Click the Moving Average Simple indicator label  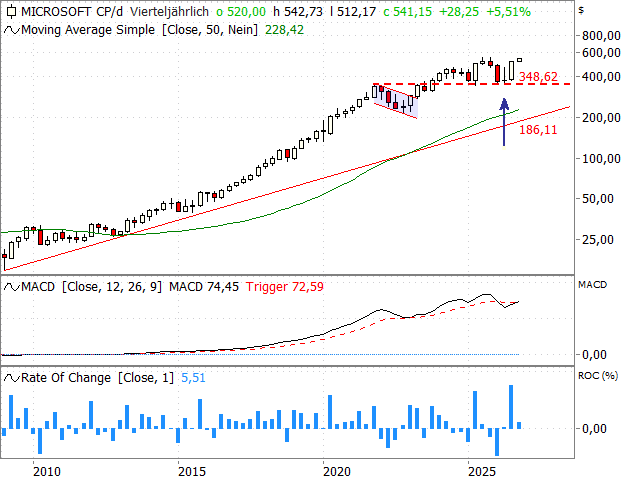click(140, 30)
